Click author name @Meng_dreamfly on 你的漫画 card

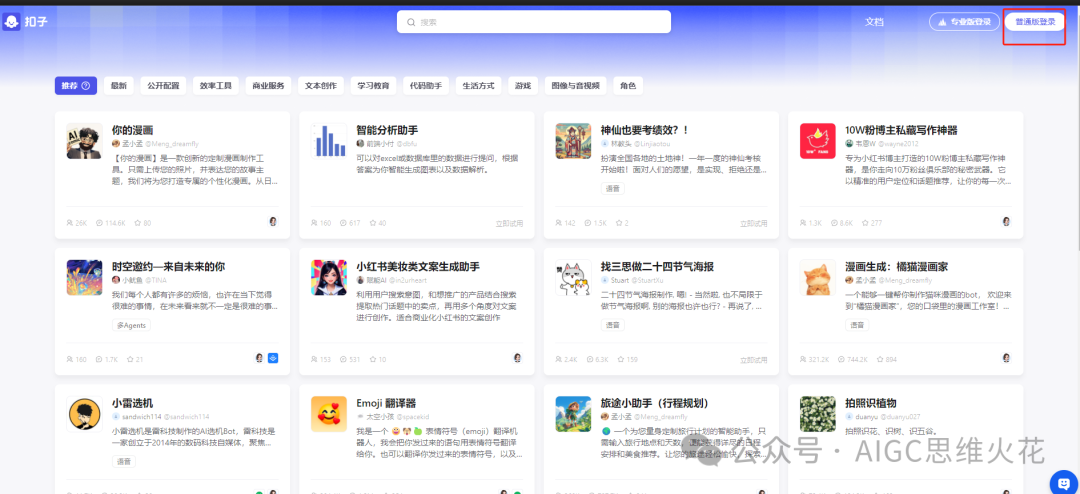pos(170,144)
